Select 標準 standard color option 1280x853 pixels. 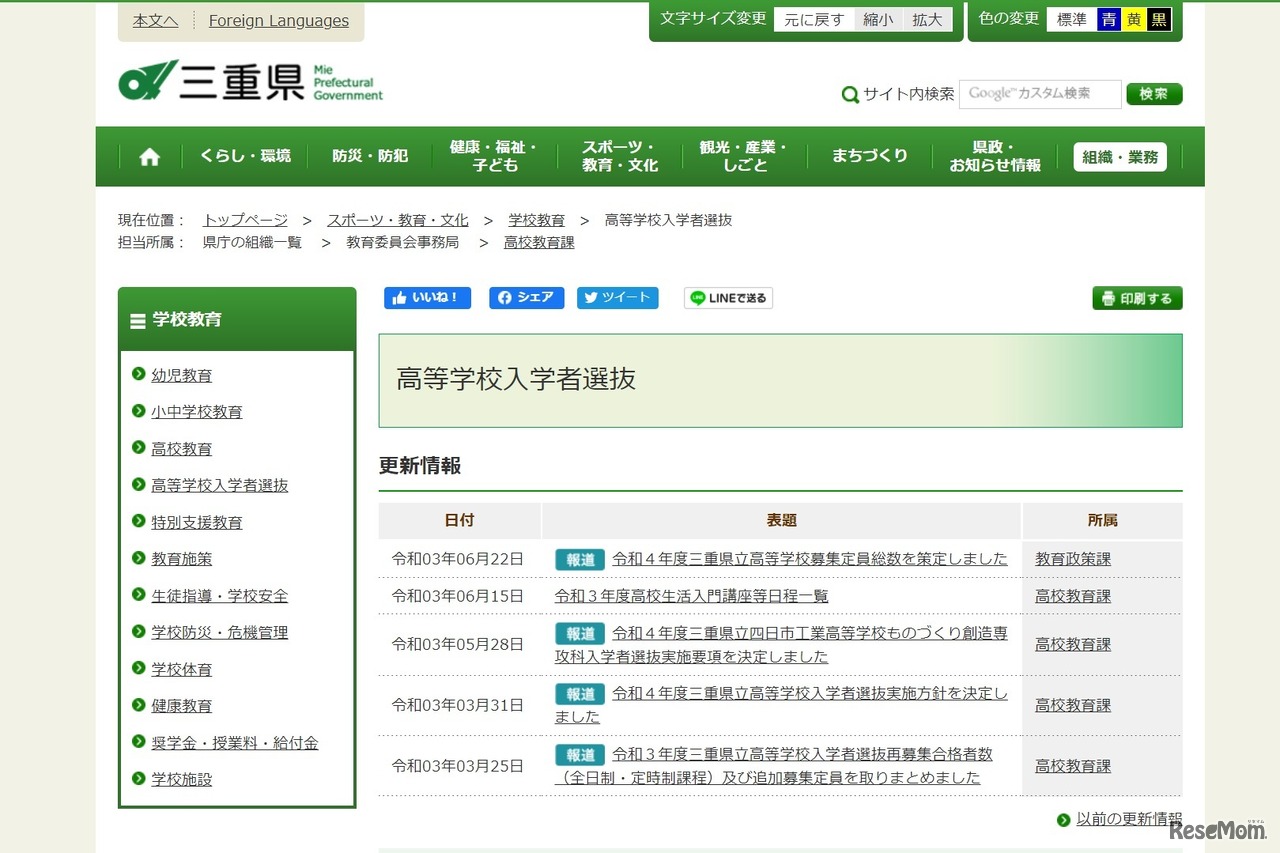pyautogui.click(x=1071, y=18)
